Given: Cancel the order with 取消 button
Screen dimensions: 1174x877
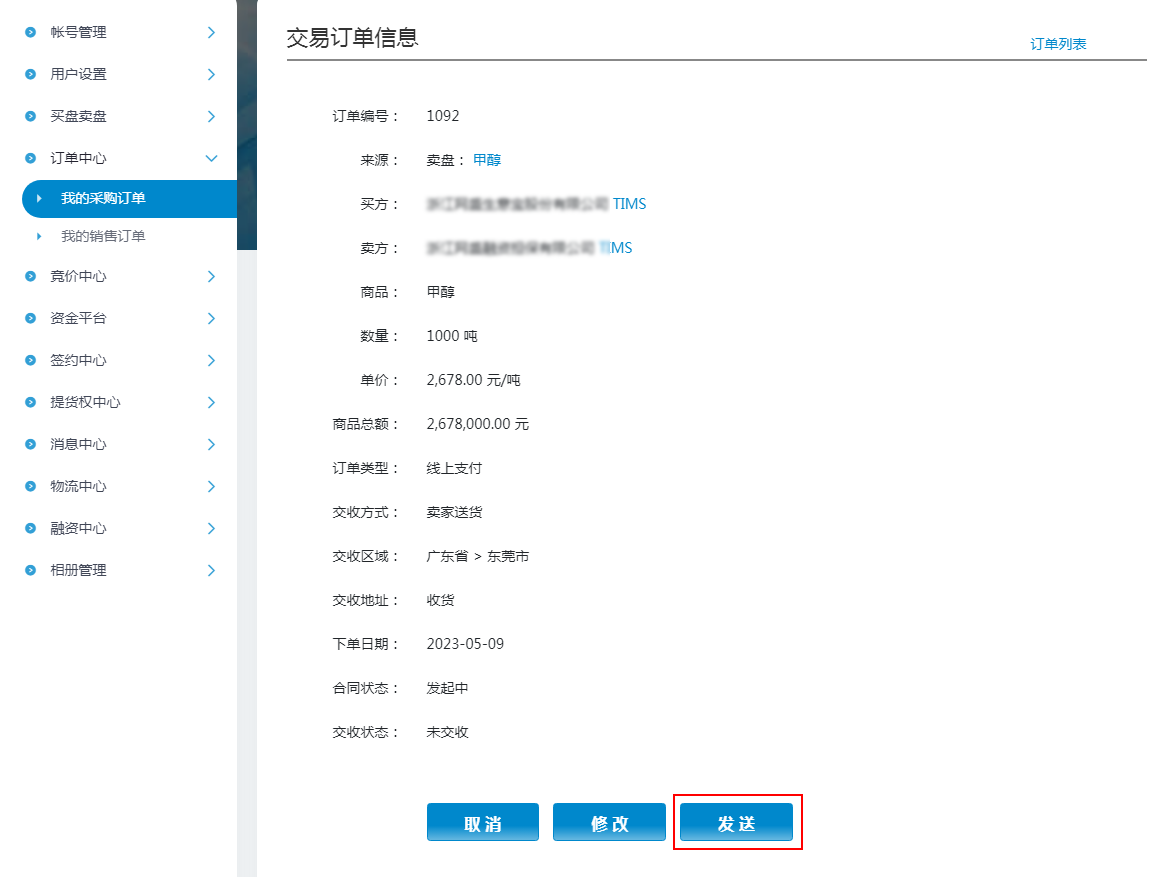Looking at the screenshot, I should pyautogui.click(x=483, y=823).
